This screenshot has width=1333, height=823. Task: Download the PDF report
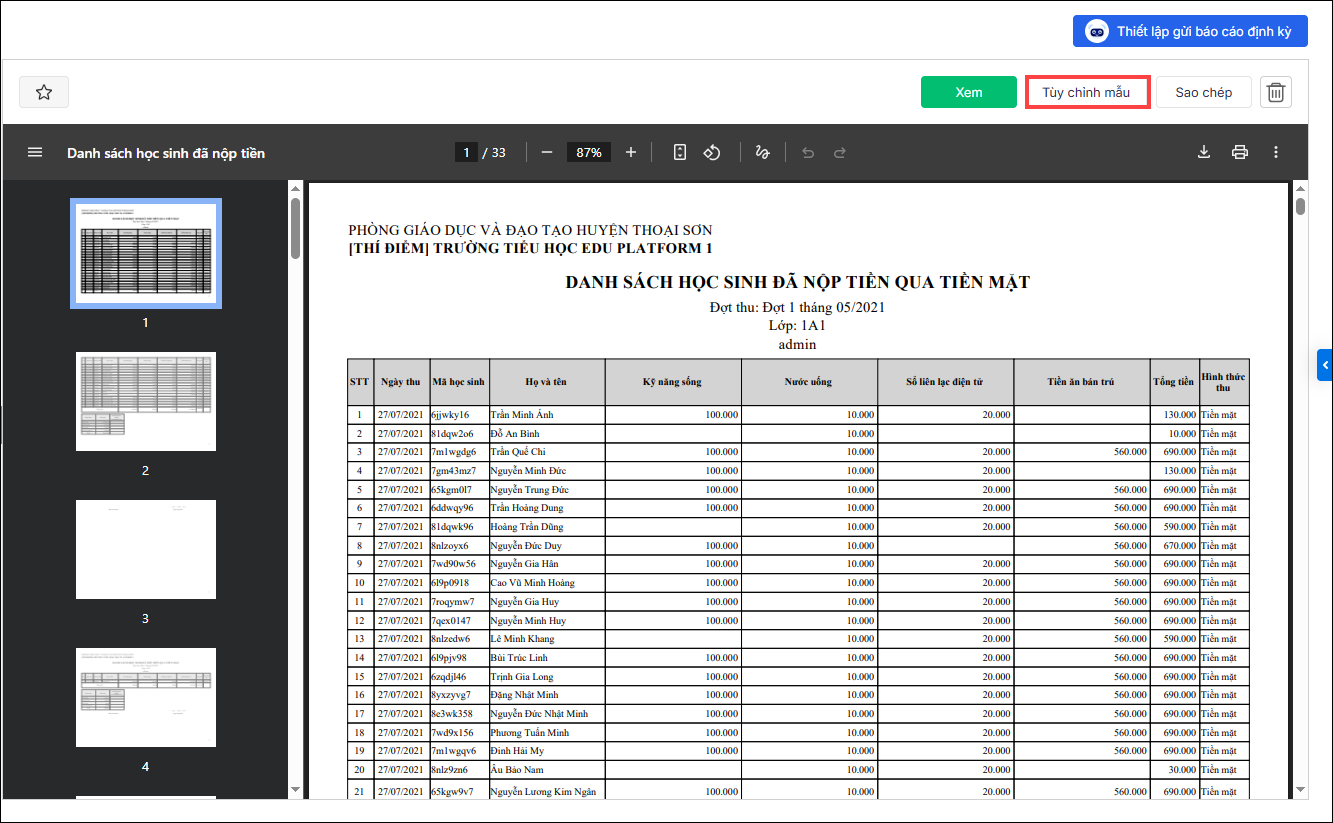coord(1204,152)
